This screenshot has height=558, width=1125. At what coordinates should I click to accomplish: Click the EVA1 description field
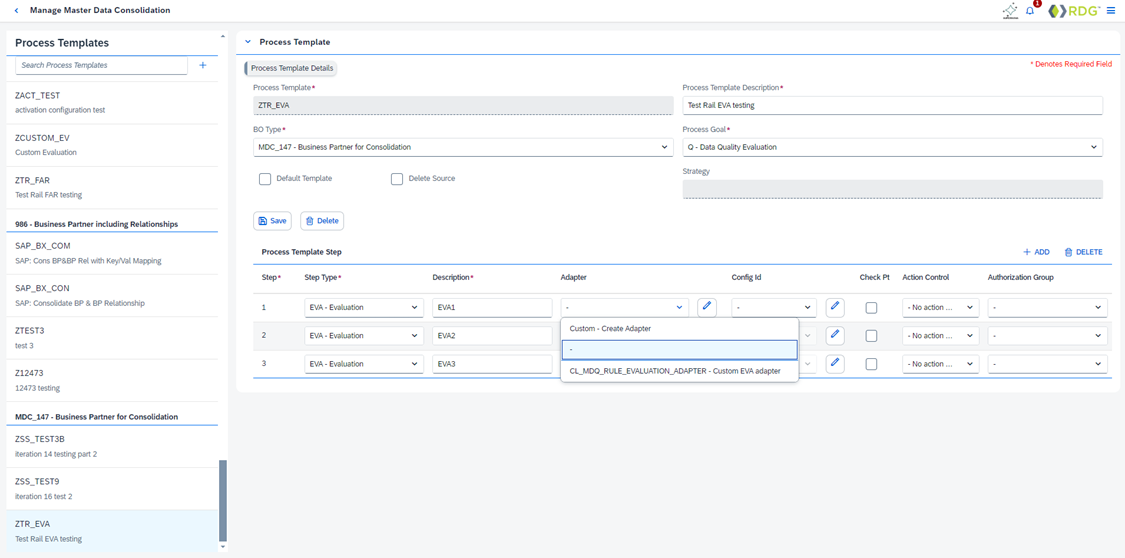point(492,308)
